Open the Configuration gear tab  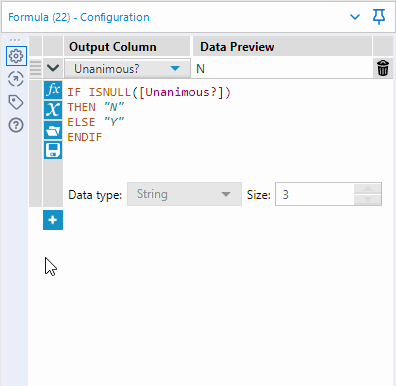(16, 56)
